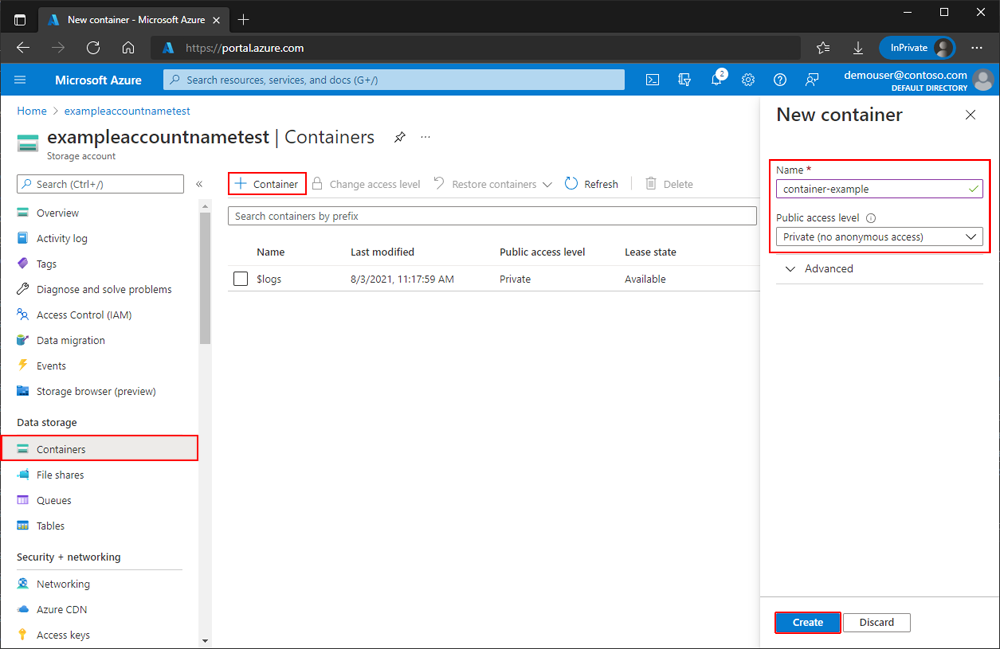This screenshot has height=649, width=1000.
Task: Open Public access level dropdown
Action: (879, 237)
